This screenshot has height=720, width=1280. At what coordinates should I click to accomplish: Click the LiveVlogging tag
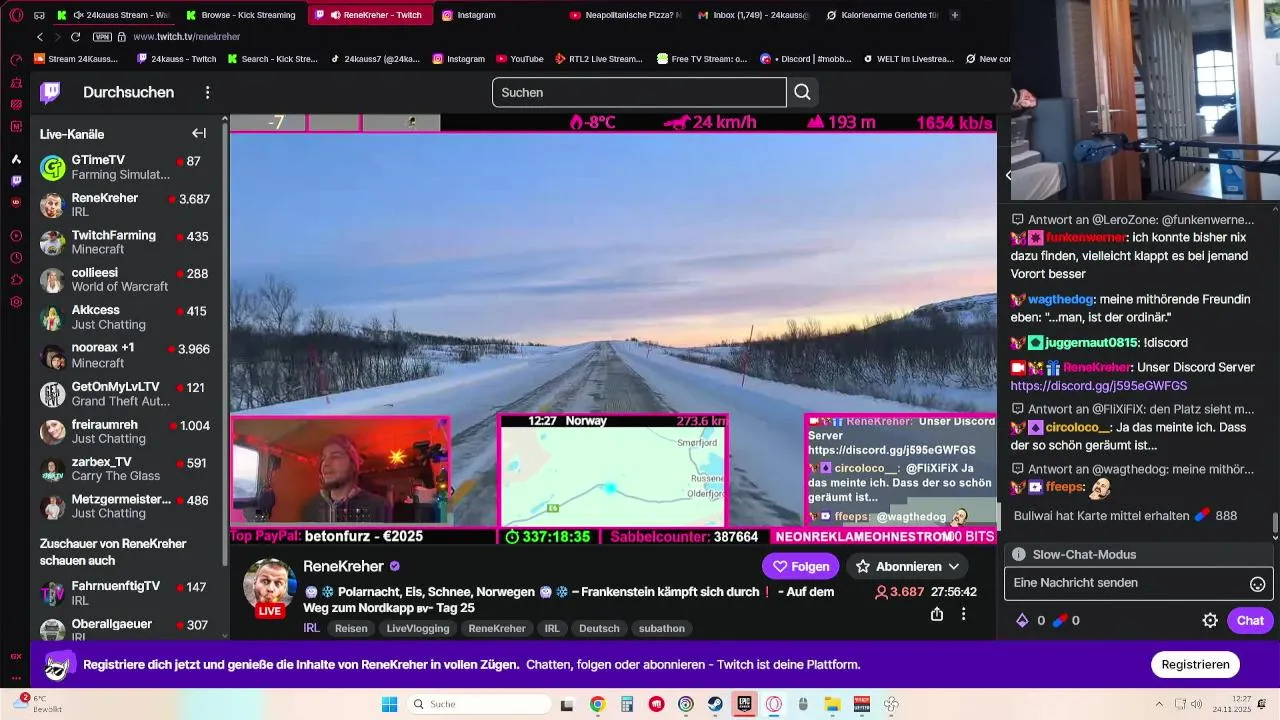418,629
